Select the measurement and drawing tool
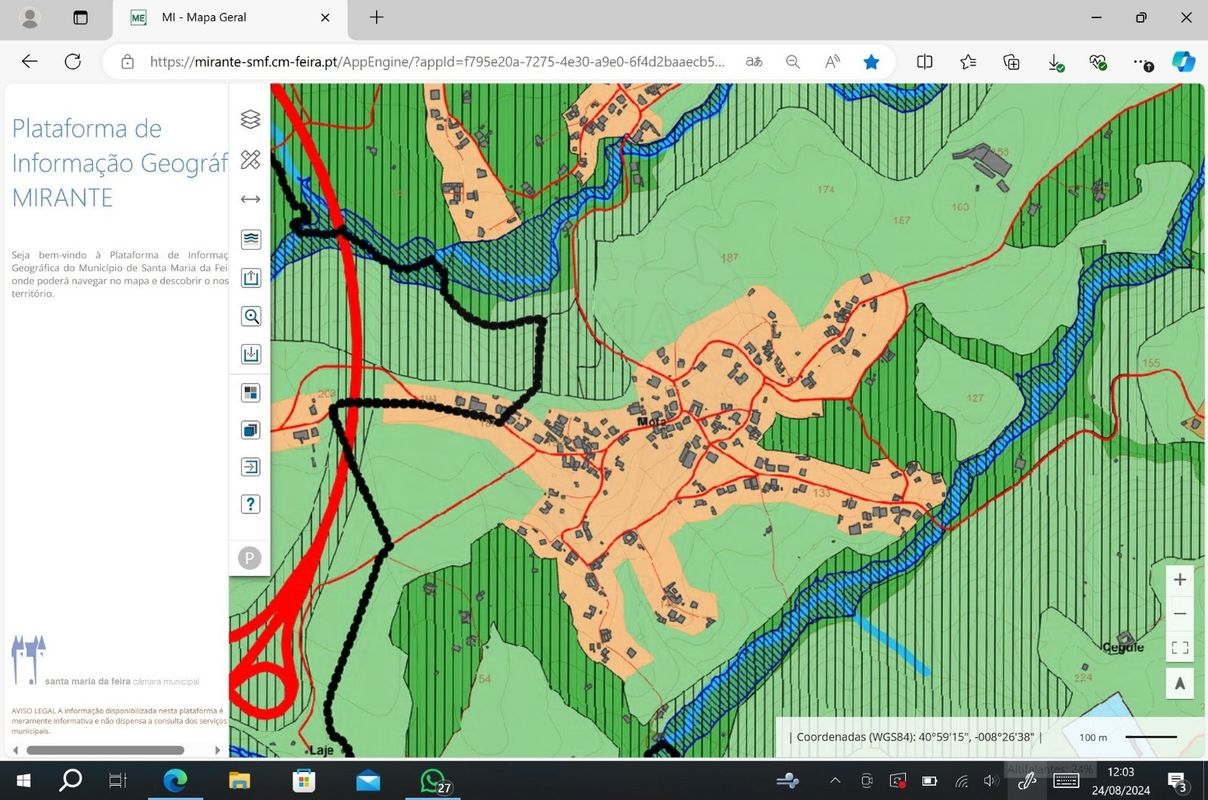This screenshot has height=800, width=1208. pyautogui.click(x=250, y=160)
